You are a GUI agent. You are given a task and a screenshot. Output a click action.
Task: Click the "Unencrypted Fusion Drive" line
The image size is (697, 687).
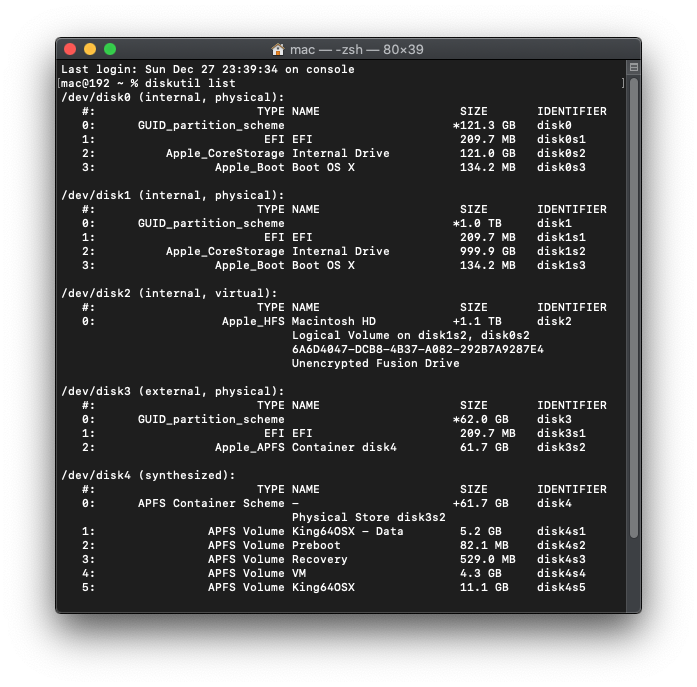click(x=376, y=363)
